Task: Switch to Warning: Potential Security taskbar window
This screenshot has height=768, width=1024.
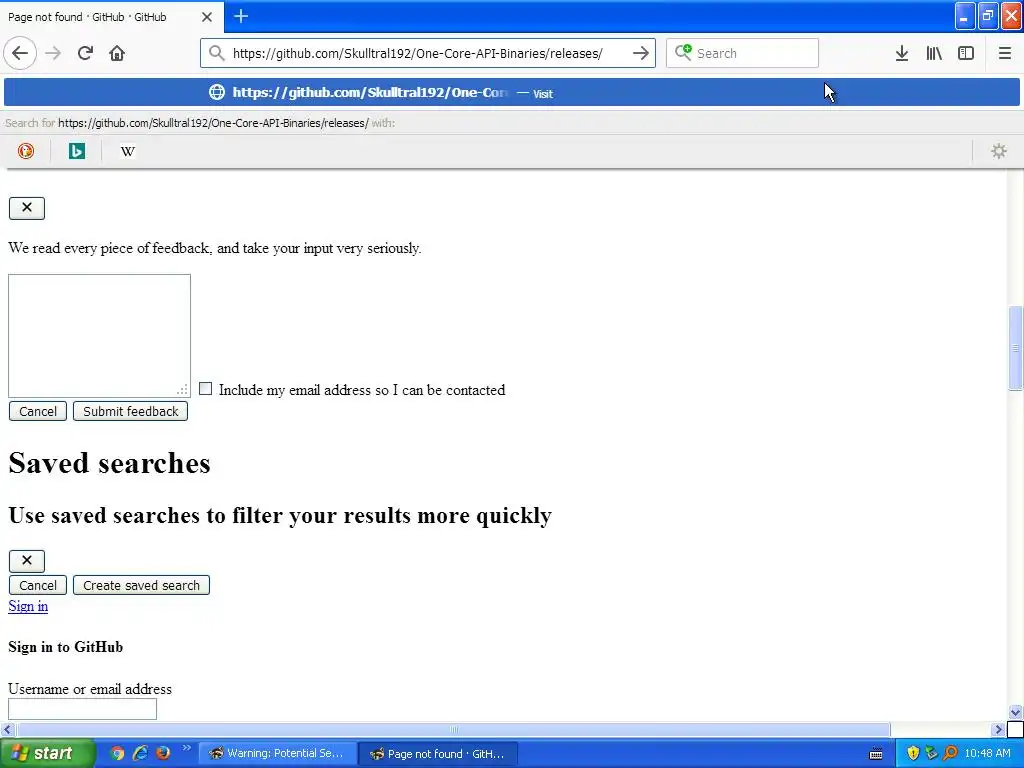Action: pyautogui.click(x=278, y=754)
